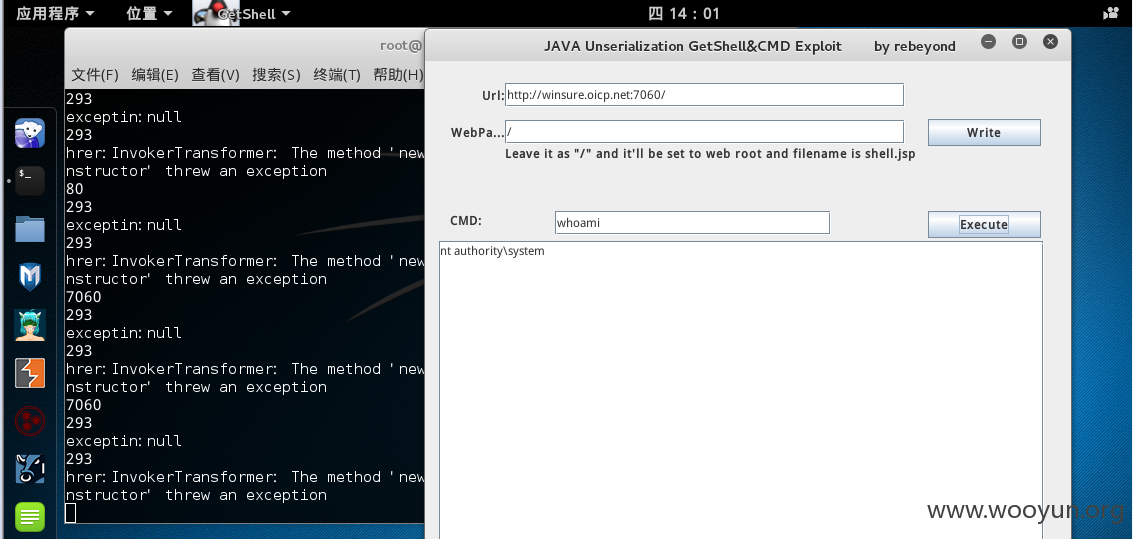This screenshot has height=539, width=1133.
Task: Launch the blue-eyed face icon in the dock
Action: tap(30, 469)
